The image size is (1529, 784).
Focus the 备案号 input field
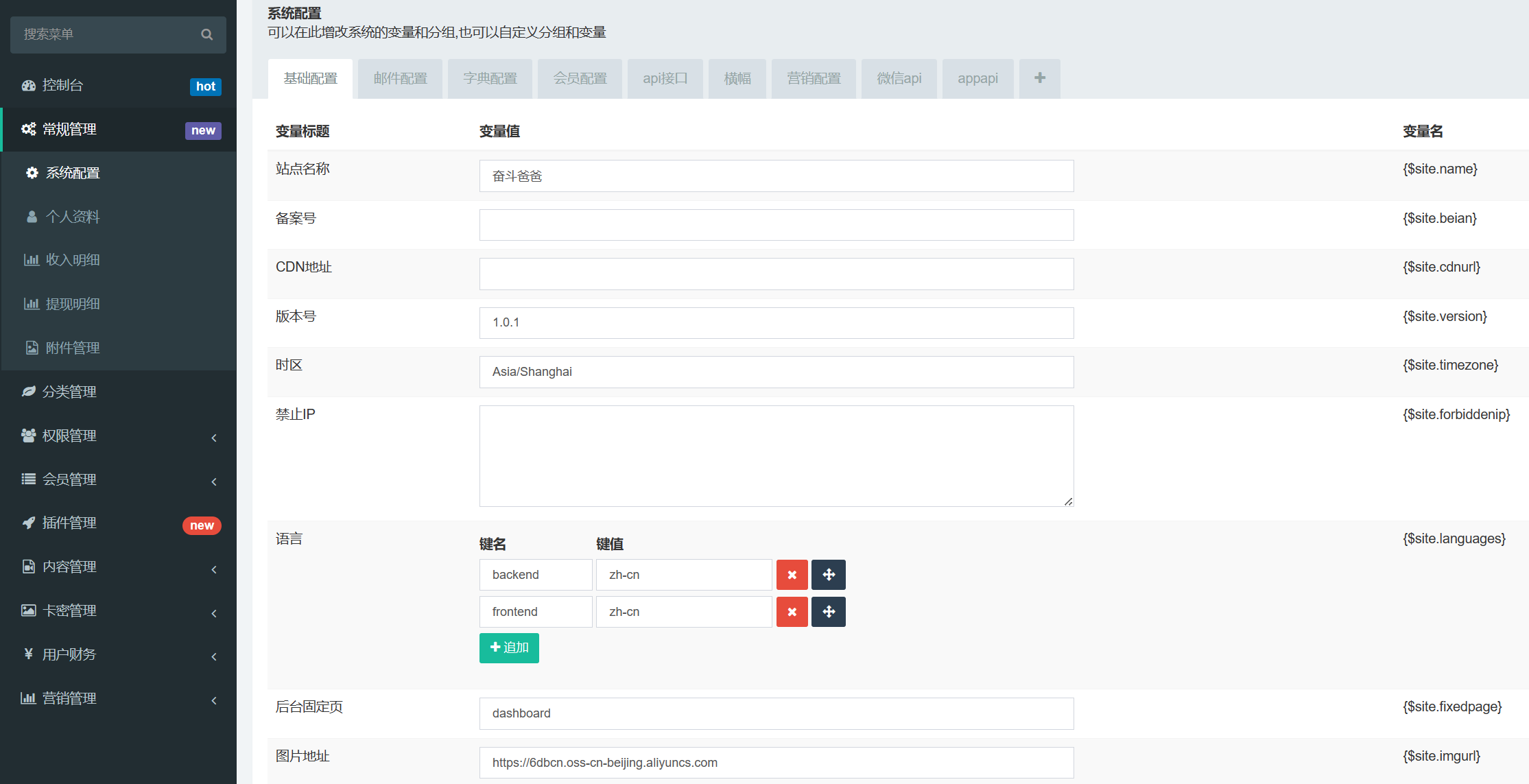(x=777, y=225)
